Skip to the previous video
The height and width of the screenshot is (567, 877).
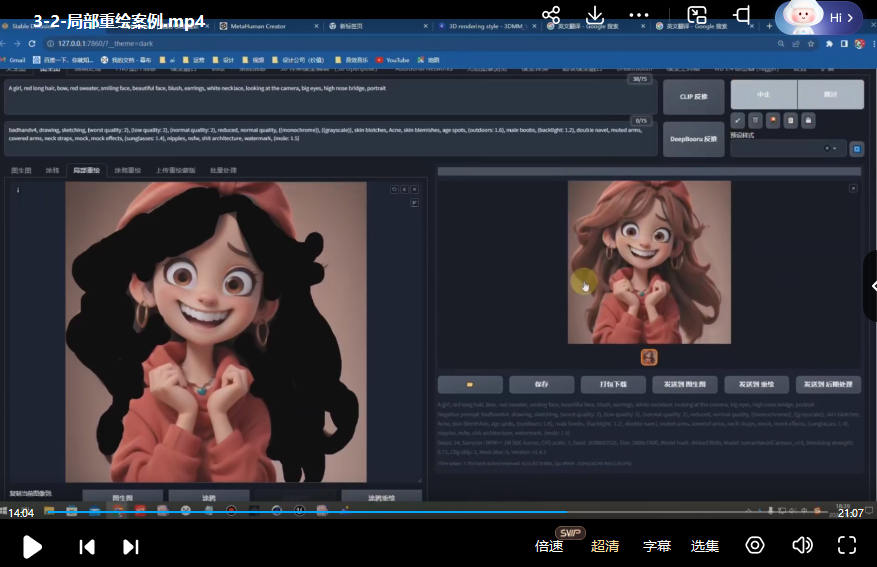(x=87, y=546)
